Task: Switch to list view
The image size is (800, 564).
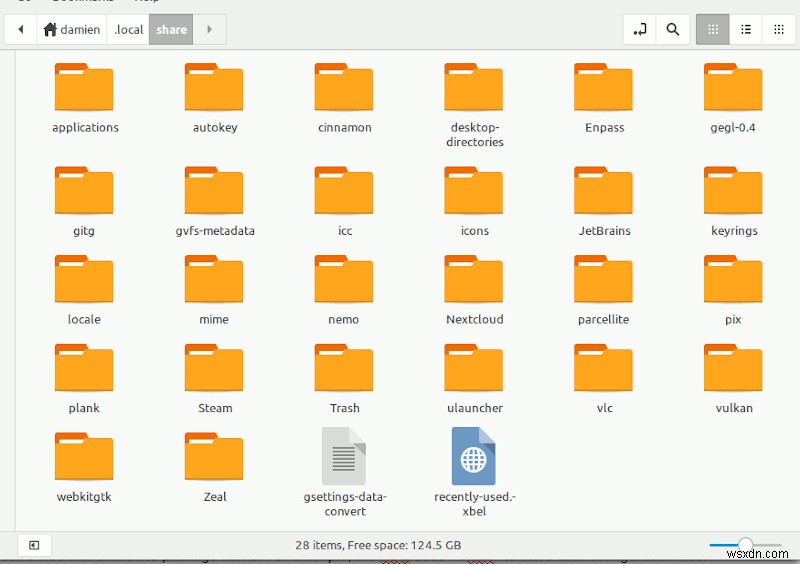Action: tap(746, 30)
